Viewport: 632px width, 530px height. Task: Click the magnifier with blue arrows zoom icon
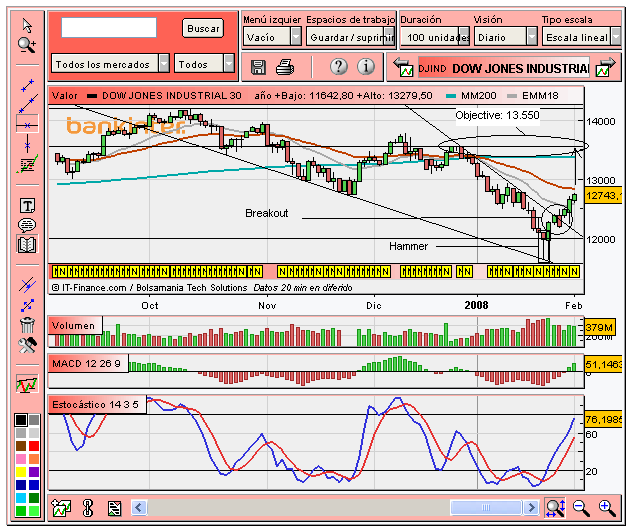pyautogui.click(x=555, y=508)
